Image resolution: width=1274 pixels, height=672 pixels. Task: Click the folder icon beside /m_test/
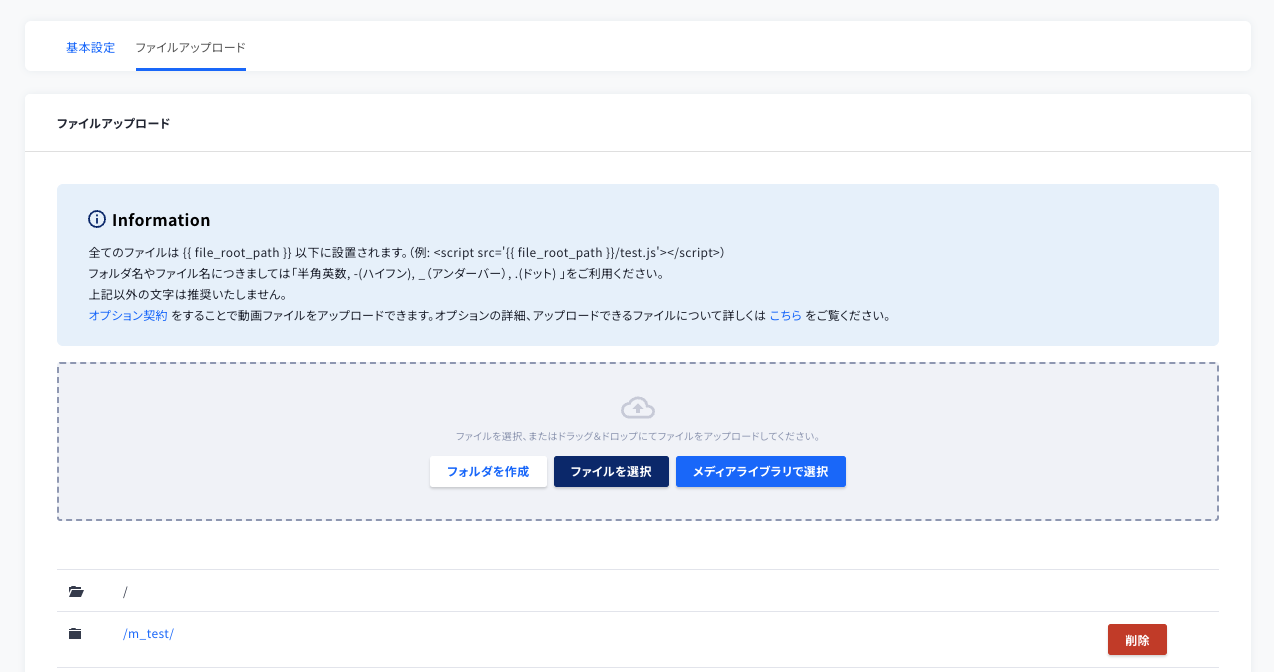point(75,634)
